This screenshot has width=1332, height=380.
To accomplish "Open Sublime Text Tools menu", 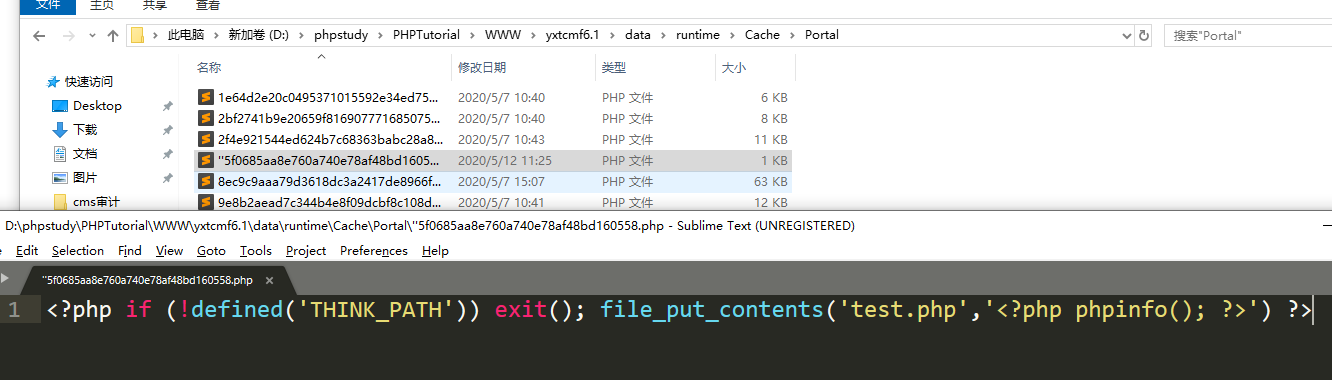I will point(256,251).
